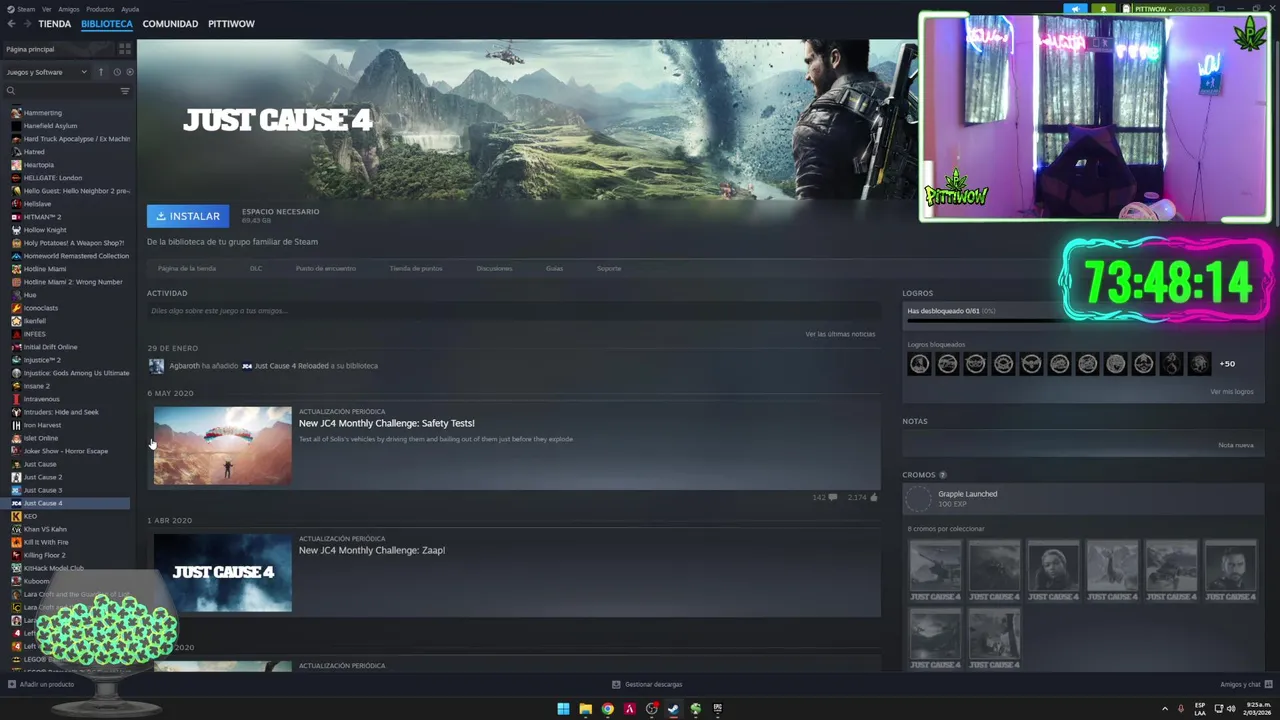Click the library search field
This screenshot has height=720, width=1280.
pyautogui.click(x=65, y=91)
